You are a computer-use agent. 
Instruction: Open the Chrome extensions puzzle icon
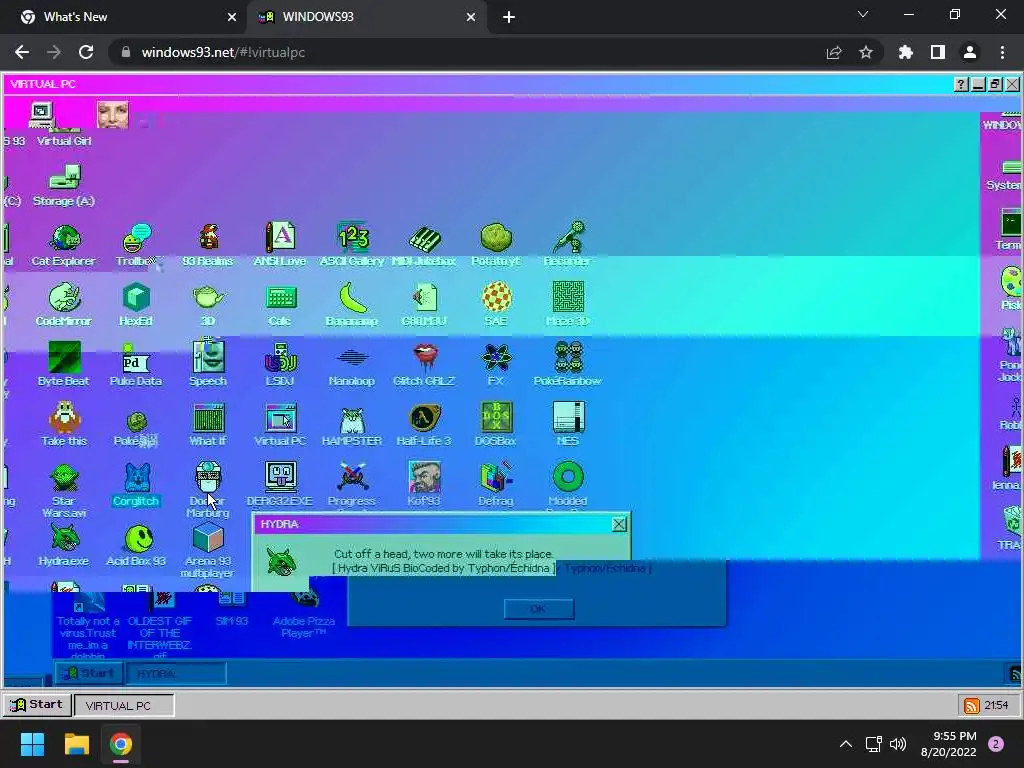905,52
